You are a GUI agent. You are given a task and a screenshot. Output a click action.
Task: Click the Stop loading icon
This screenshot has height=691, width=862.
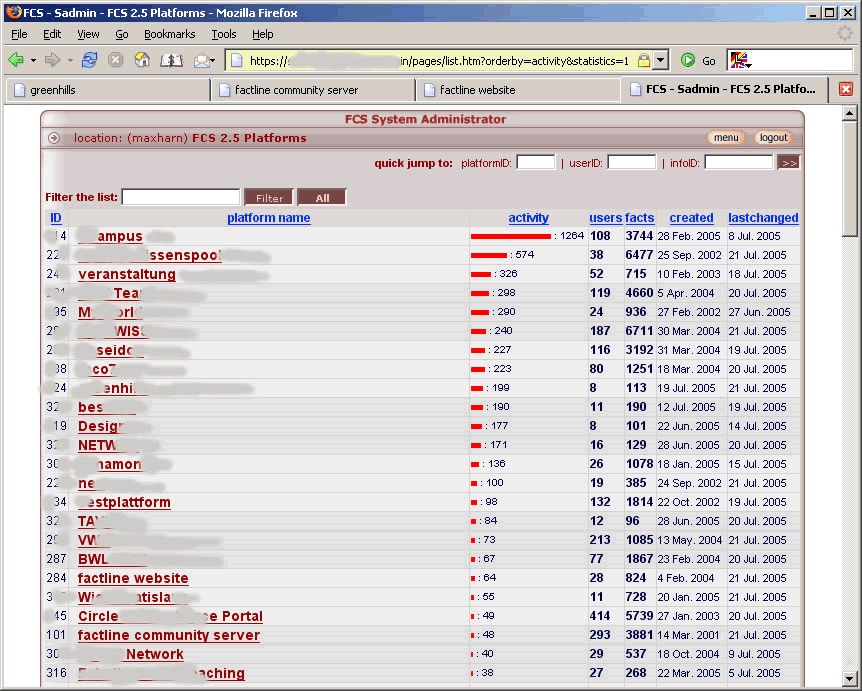coord(115,60)
